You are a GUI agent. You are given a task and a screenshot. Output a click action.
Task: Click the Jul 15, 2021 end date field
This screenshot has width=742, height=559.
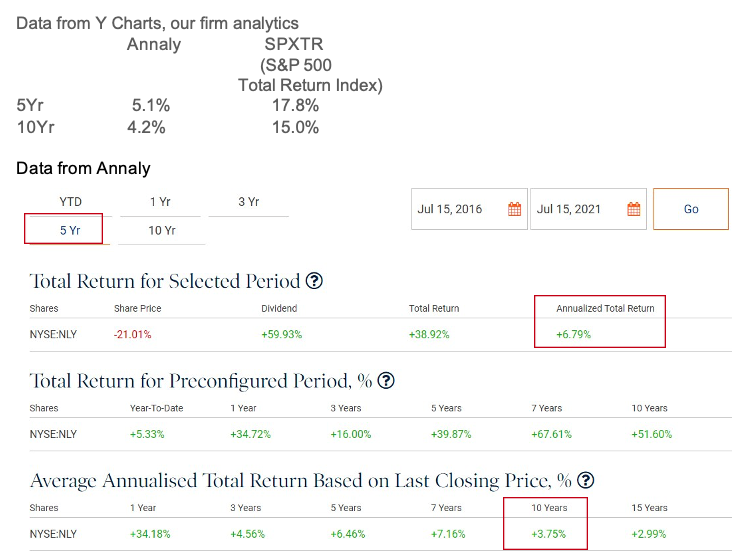click(569, 209)
